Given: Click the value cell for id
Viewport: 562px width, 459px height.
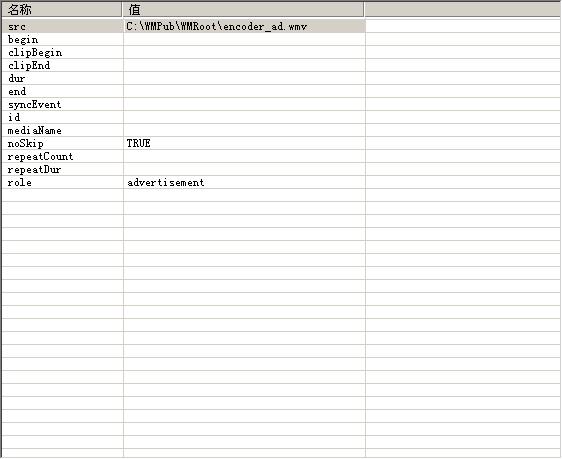Looking at the screenshot, I should pos(244,117).
